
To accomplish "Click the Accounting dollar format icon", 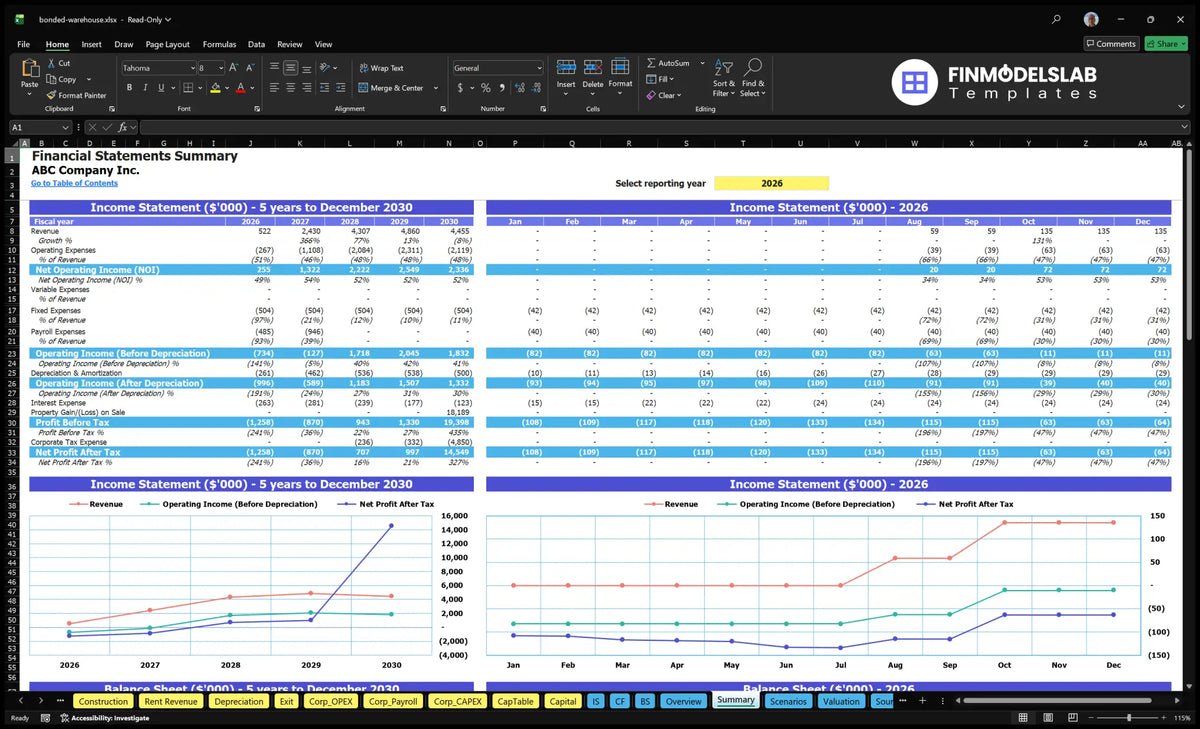I will coord(460,88).
